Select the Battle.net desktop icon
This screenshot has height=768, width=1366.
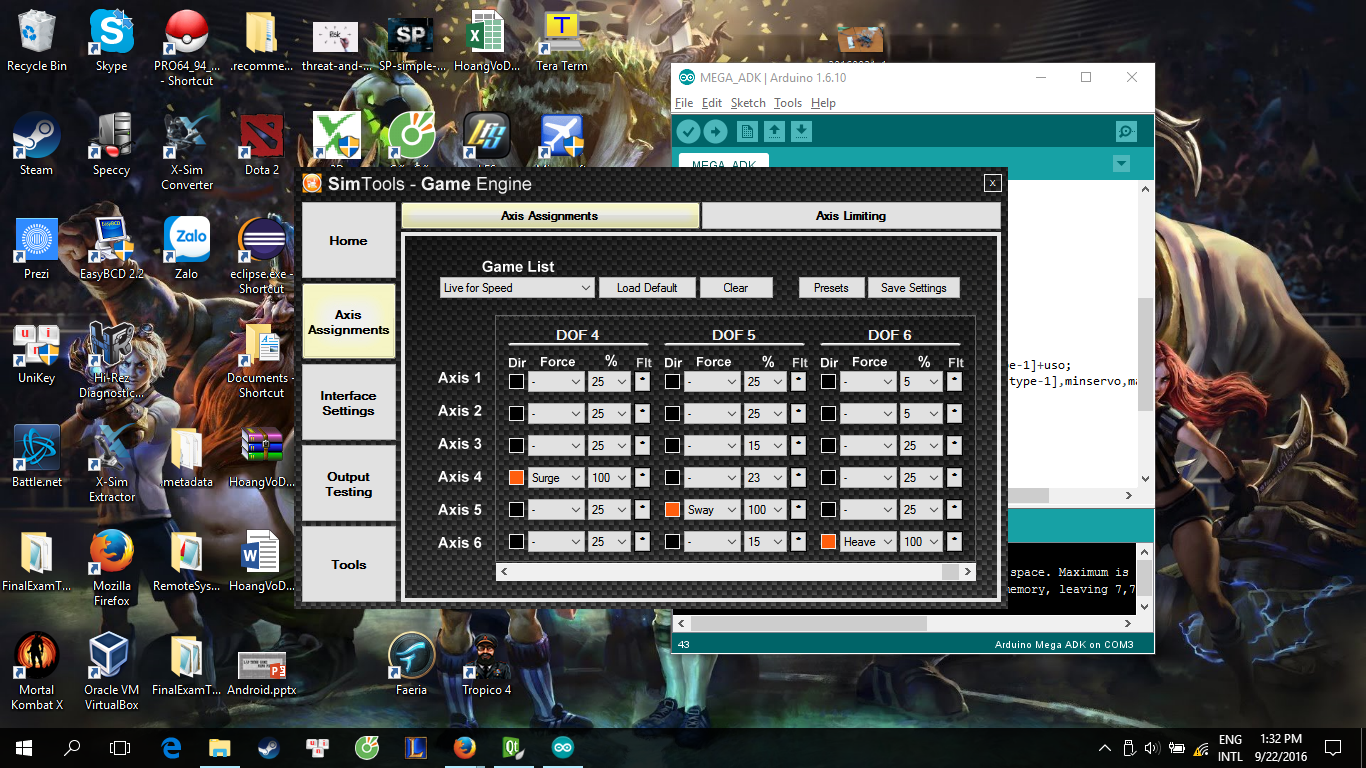37,457
